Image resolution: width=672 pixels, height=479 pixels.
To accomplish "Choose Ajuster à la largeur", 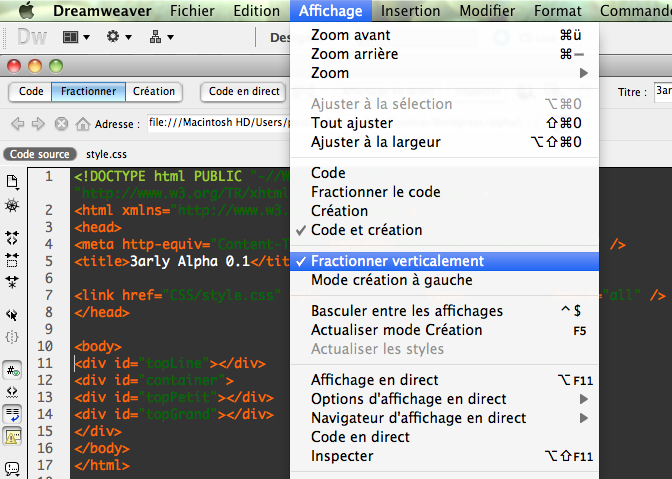I will coord(444,142).
